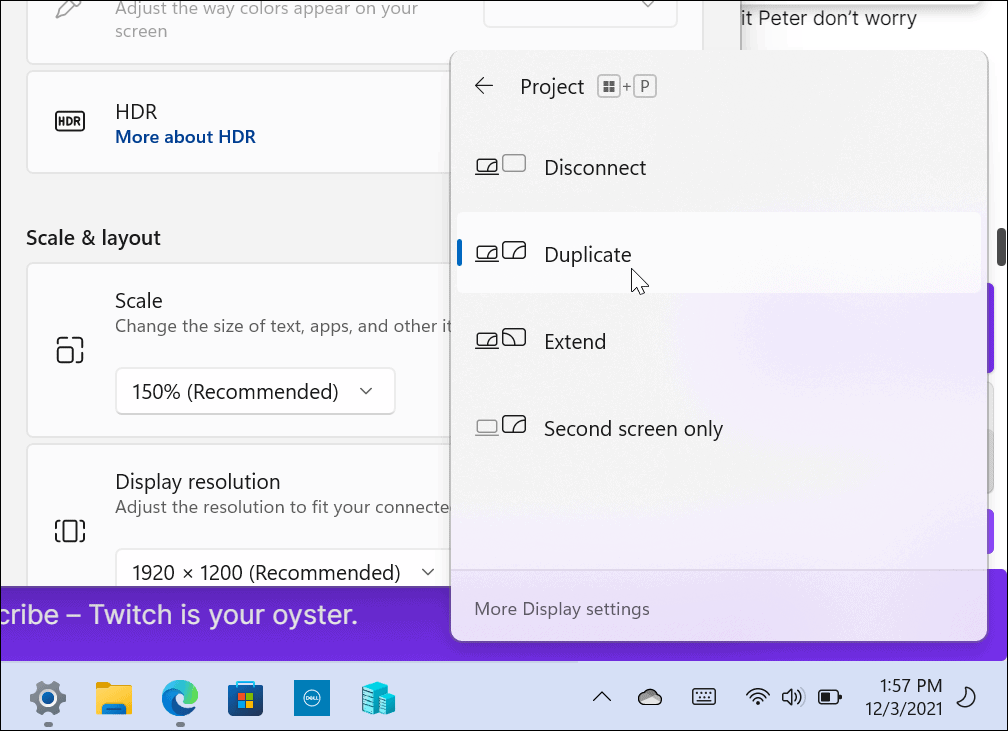Click the Scale setting icon

(69, 350)
